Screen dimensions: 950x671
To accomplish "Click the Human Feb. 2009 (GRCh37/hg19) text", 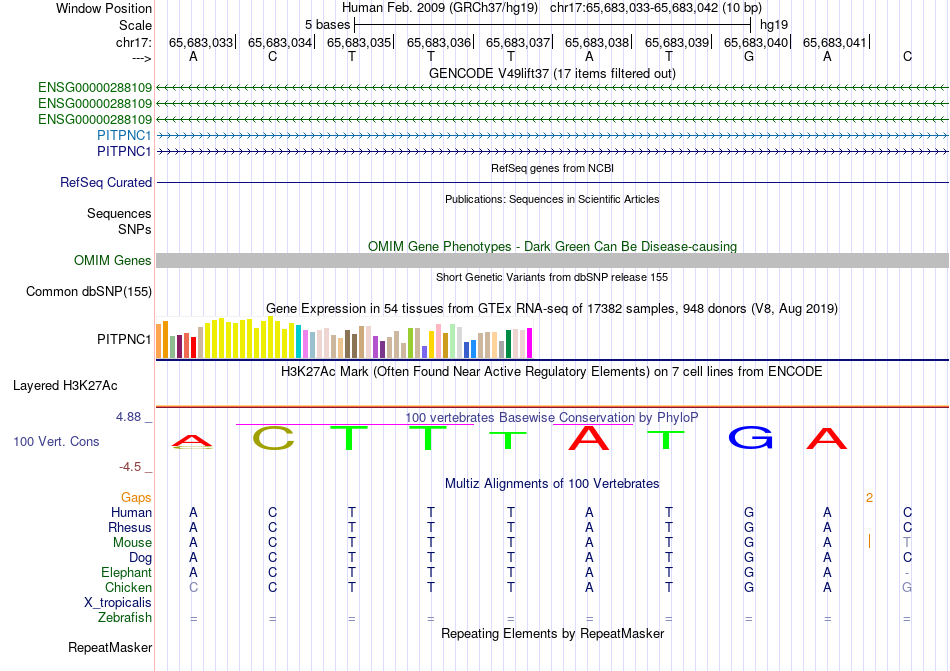I will click(x=440, y=8).
